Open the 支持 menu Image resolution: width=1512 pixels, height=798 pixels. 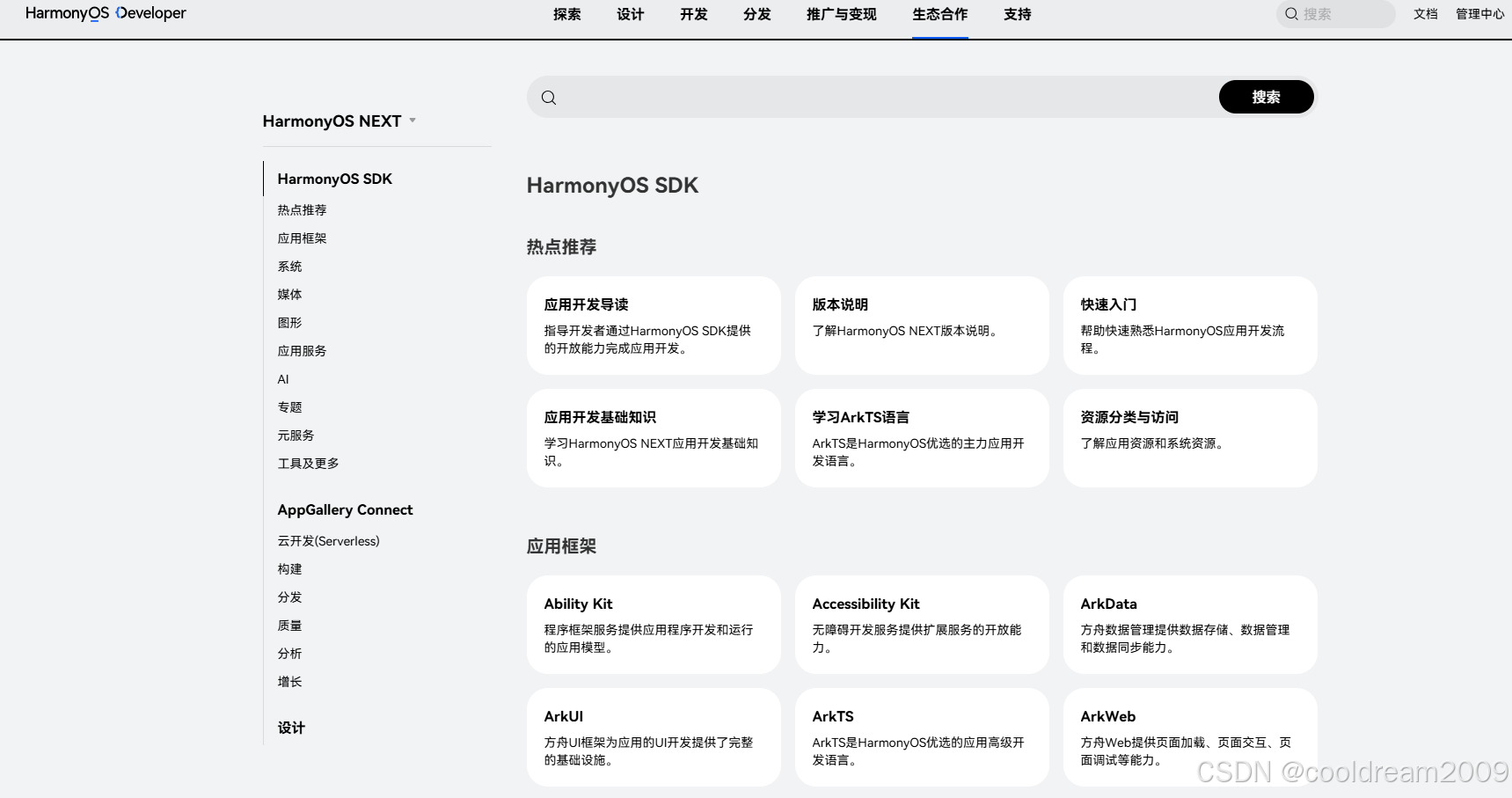(x=1018, y=14)
